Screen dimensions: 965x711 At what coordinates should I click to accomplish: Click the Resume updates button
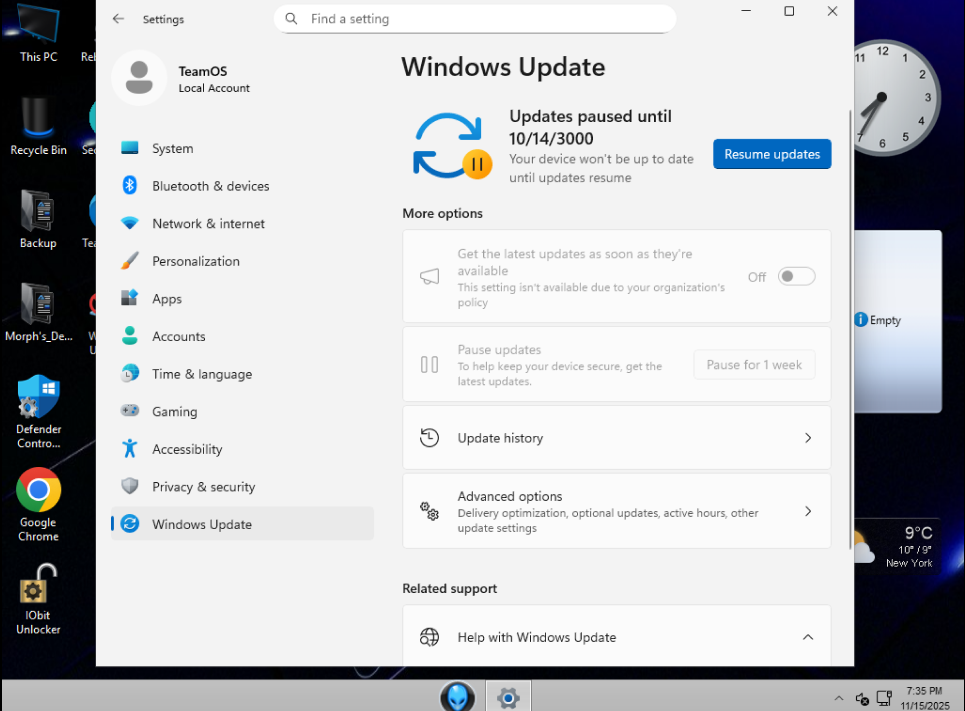click(x=772, y=154)
